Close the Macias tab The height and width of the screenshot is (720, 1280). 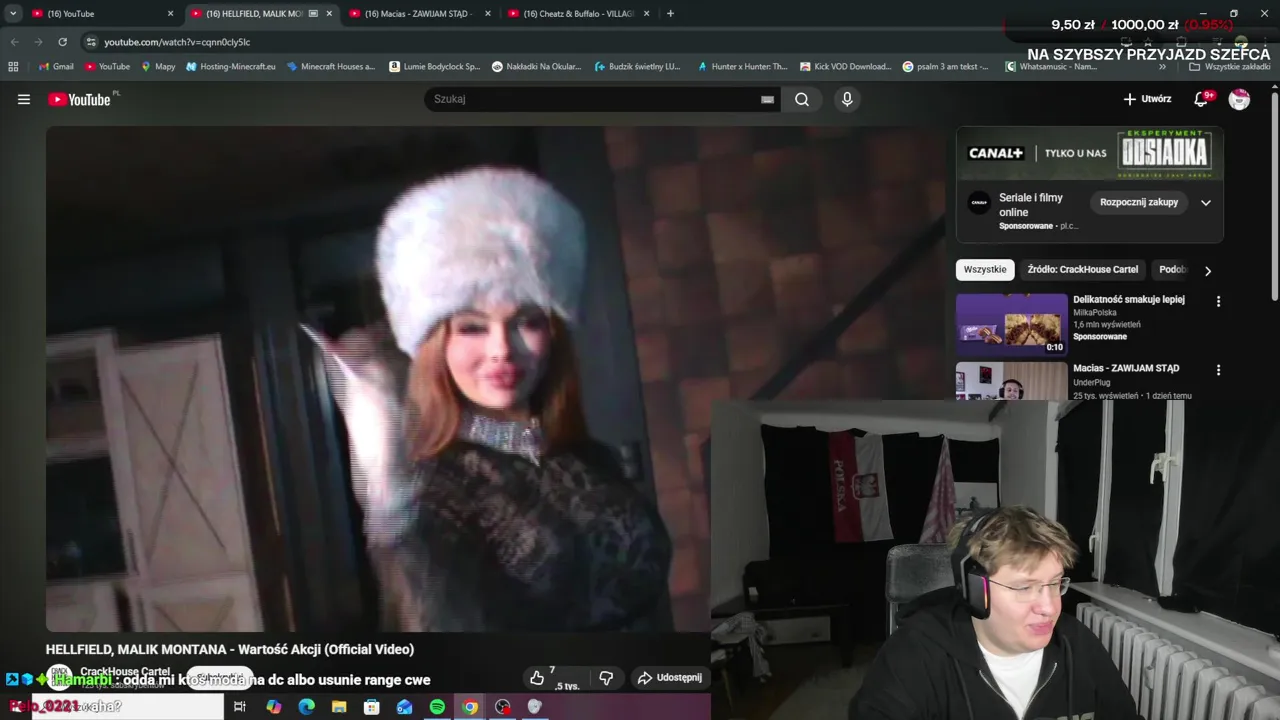pos(488,14)
